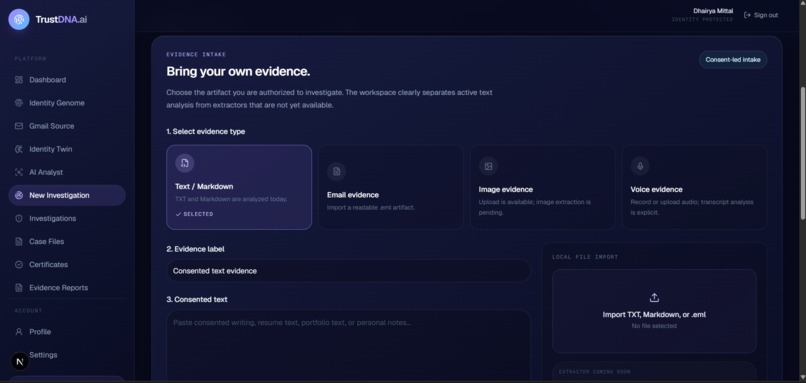806x383 pixels.
Task: Choose Email evidence type card
Action: 391,187
